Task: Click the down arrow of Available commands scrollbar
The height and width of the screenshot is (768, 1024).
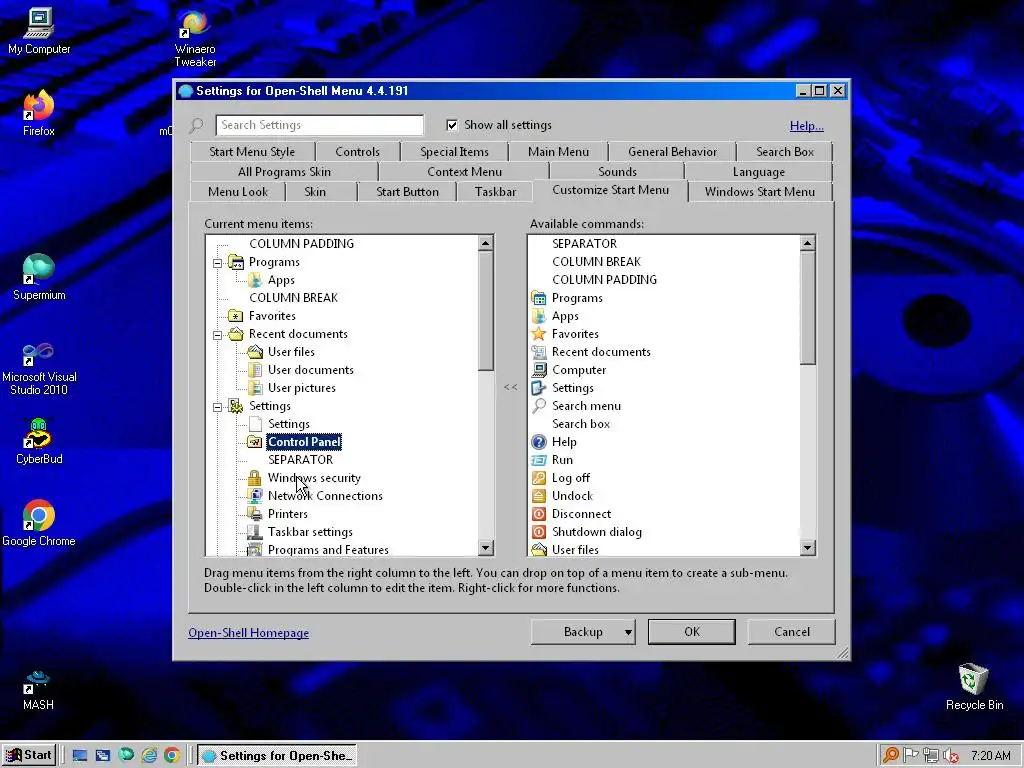Action: click(807, 547)
